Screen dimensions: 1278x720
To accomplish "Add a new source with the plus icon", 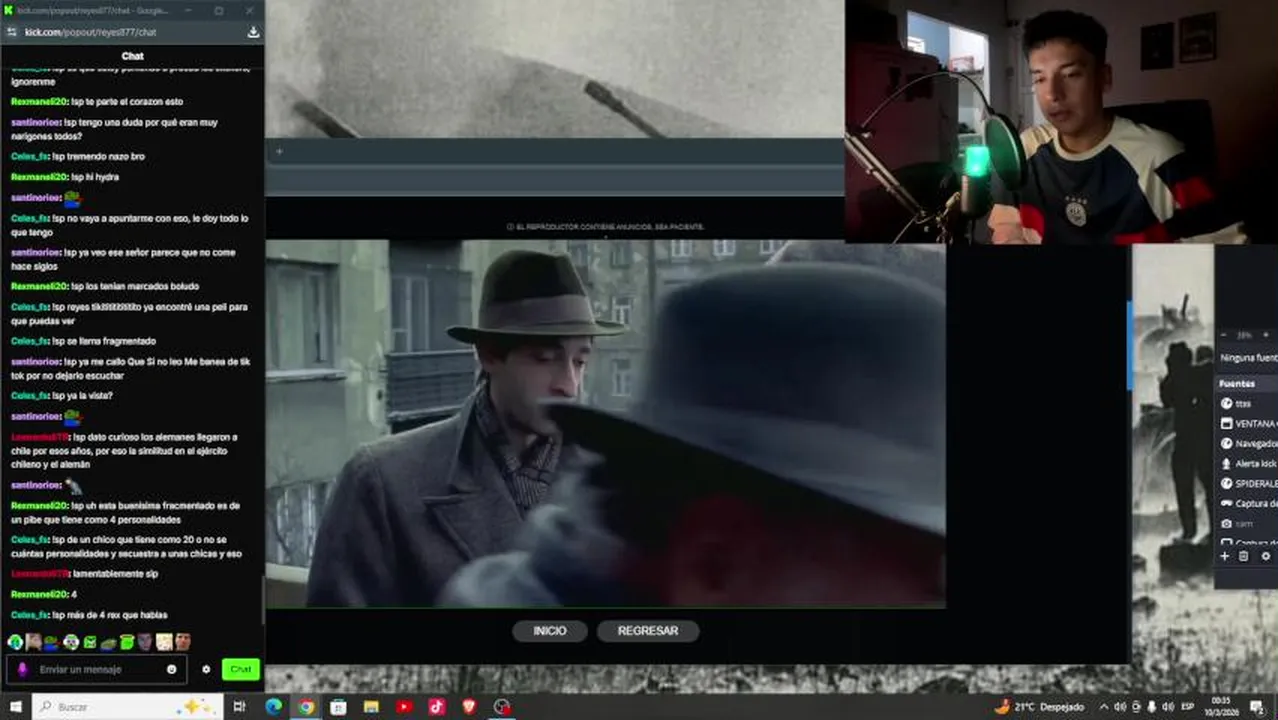I will coord(1225,556).
